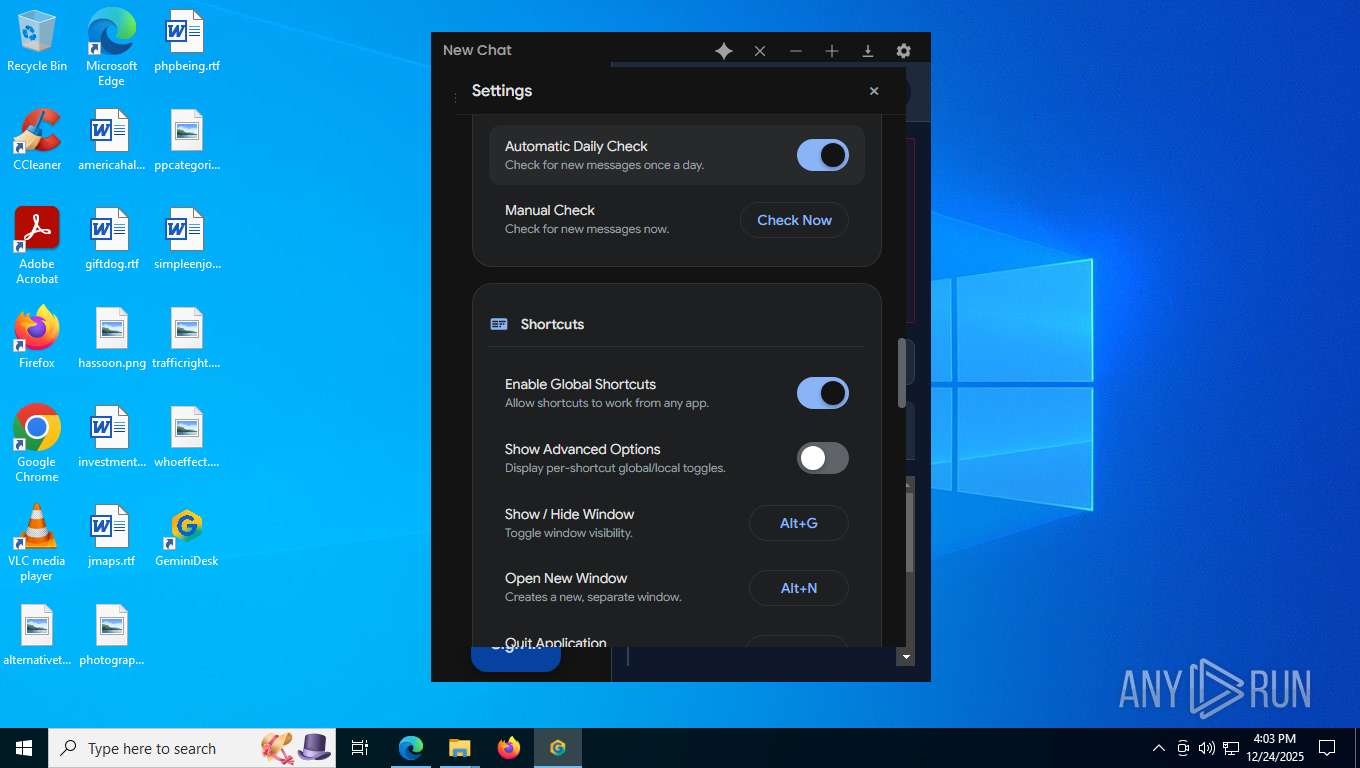The height and width of the screenshot is (768, 1360).
Task: Open the Windows Start menu
Action: [x=24, y=748]
